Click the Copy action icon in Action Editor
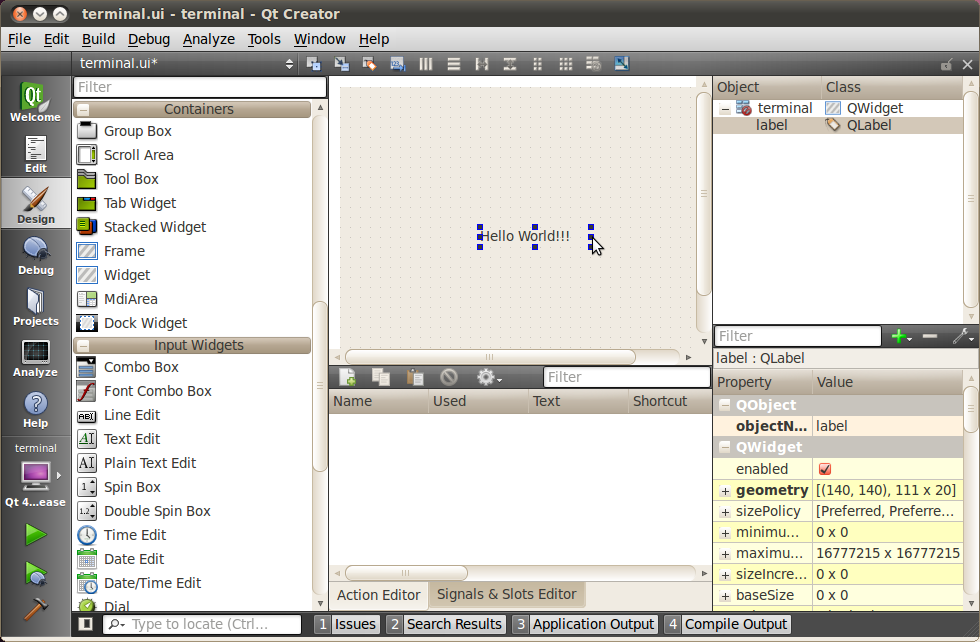 [x=381, y=377]
